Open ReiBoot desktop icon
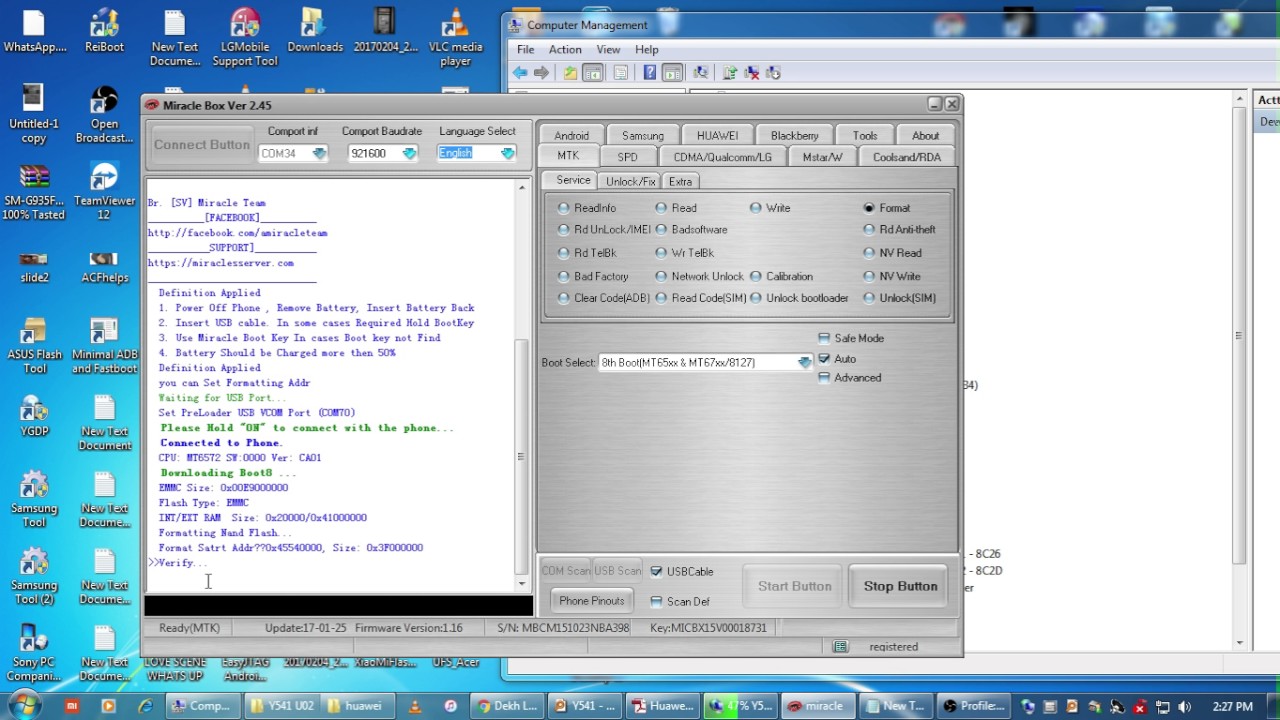Image resolution: width=1280 pixels, height=720 pixels. (x=104, y=31)
